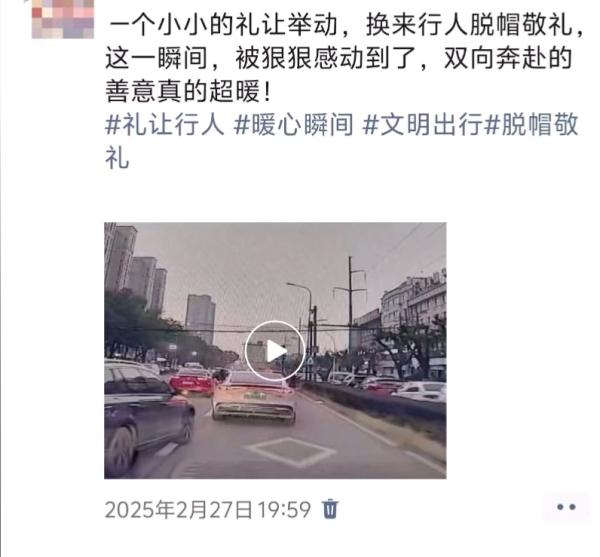600x557 pixels.
Task: Click the trash delete icon beside timestamp
Action: tap(330, 509)
